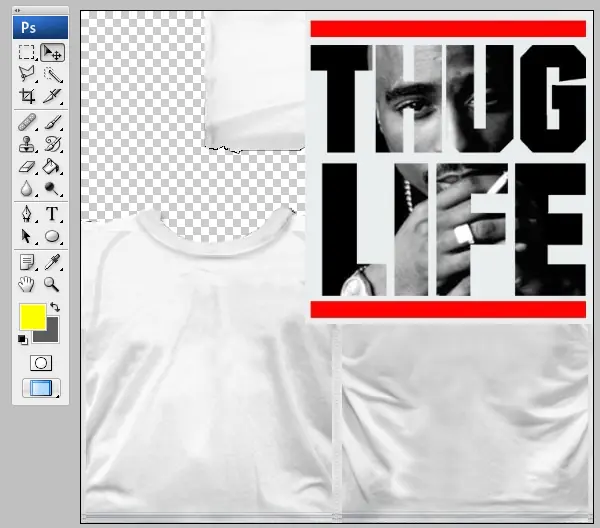Select the Paint Bucket tool
This screenshot has width=600, height=528.
pos(51,167)
